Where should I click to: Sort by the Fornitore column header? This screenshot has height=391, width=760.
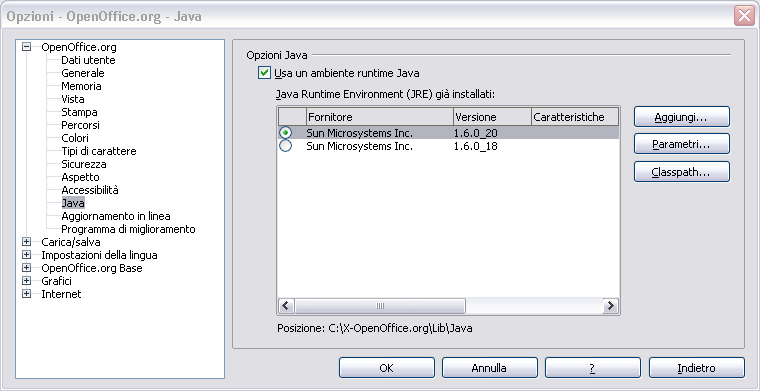coord(380,117)
